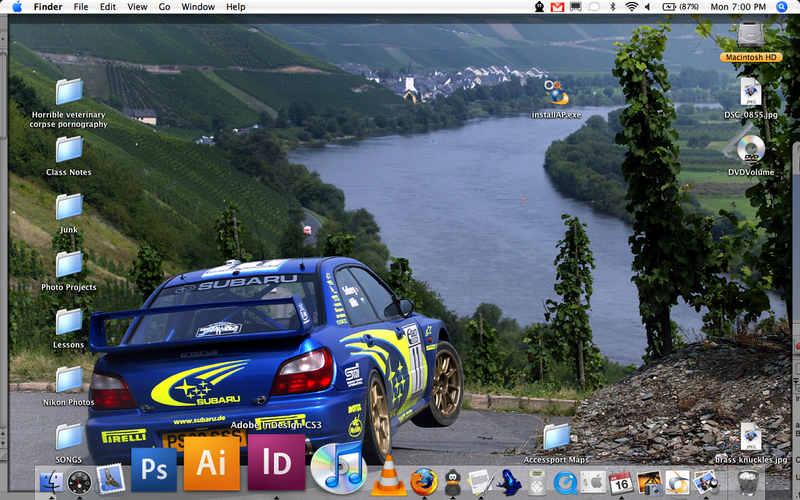Screen dimensions: 800x500
Task: Open the Window menu
Action: tap(198, 7)
